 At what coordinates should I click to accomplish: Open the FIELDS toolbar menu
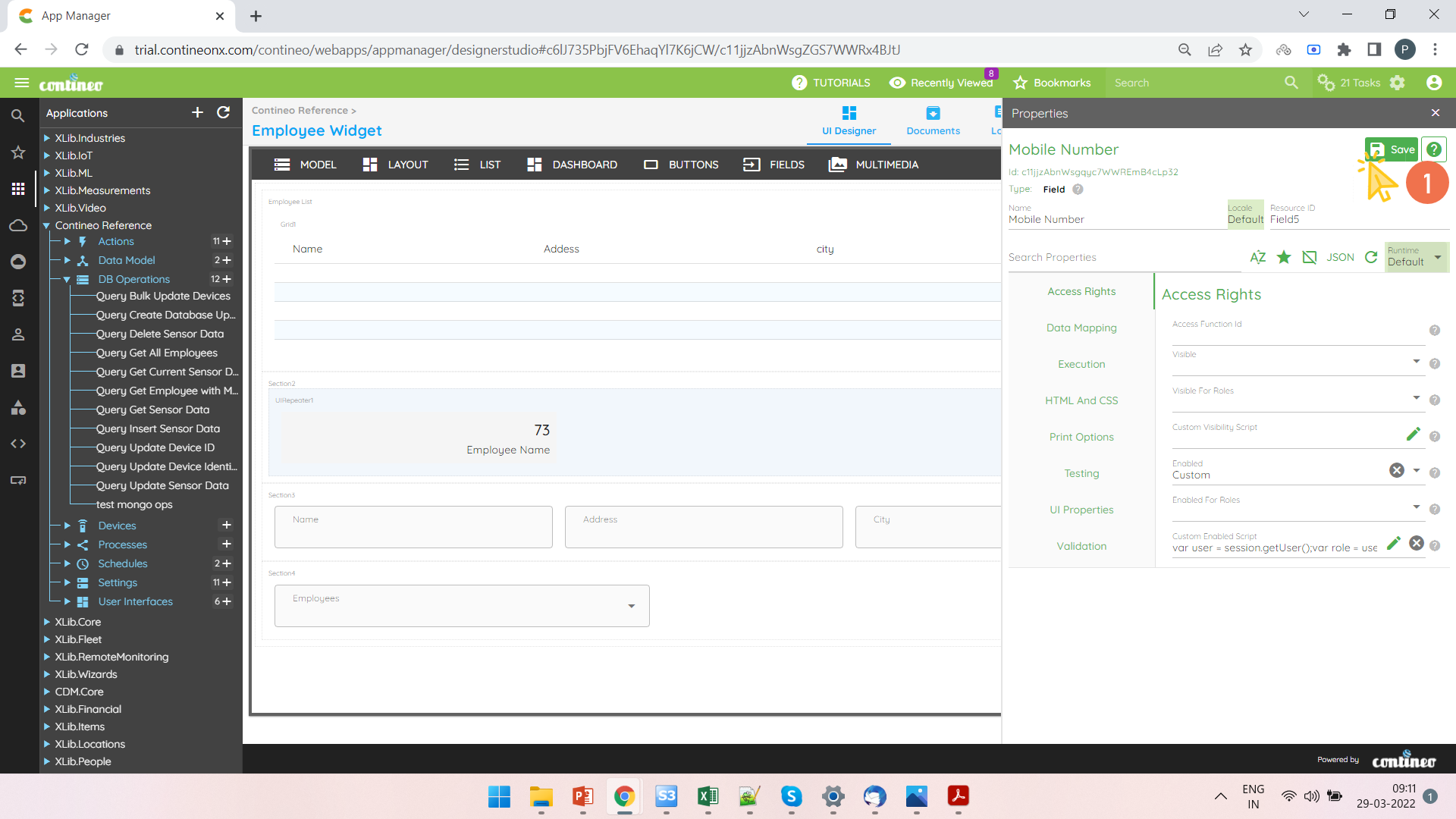point(773,165)
